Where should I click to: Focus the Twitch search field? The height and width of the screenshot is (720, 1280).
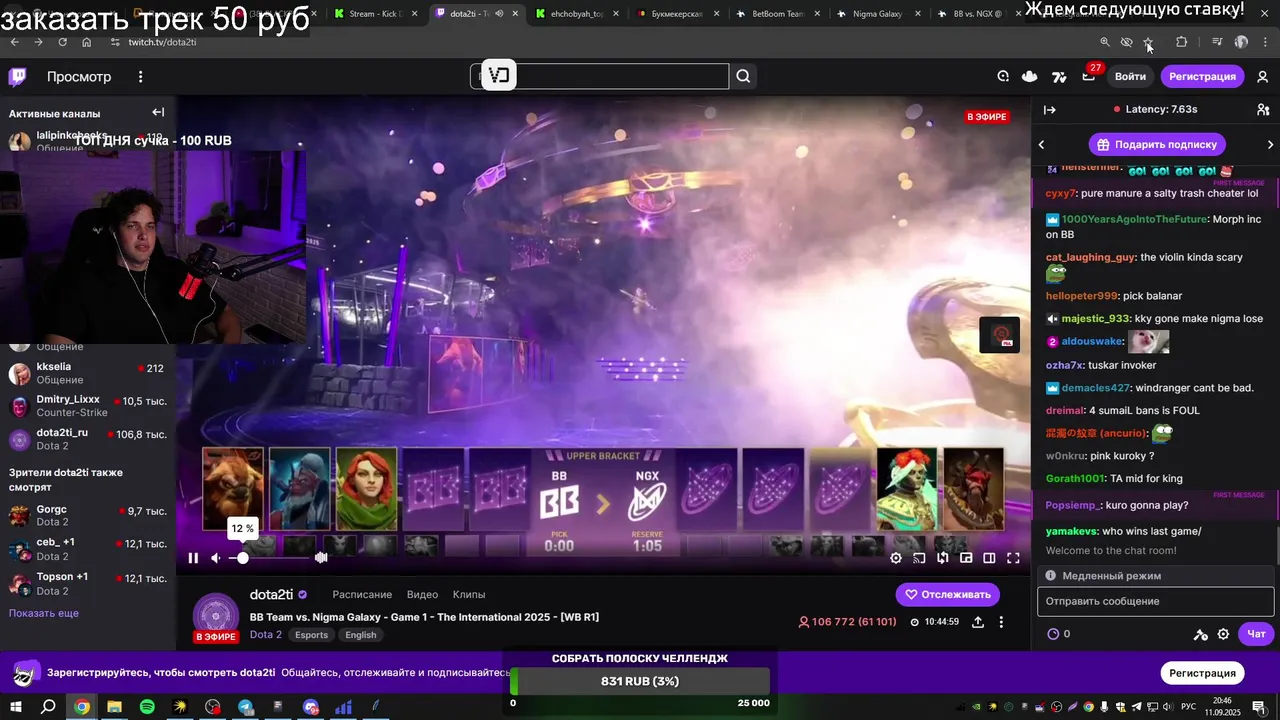point(600,76)
